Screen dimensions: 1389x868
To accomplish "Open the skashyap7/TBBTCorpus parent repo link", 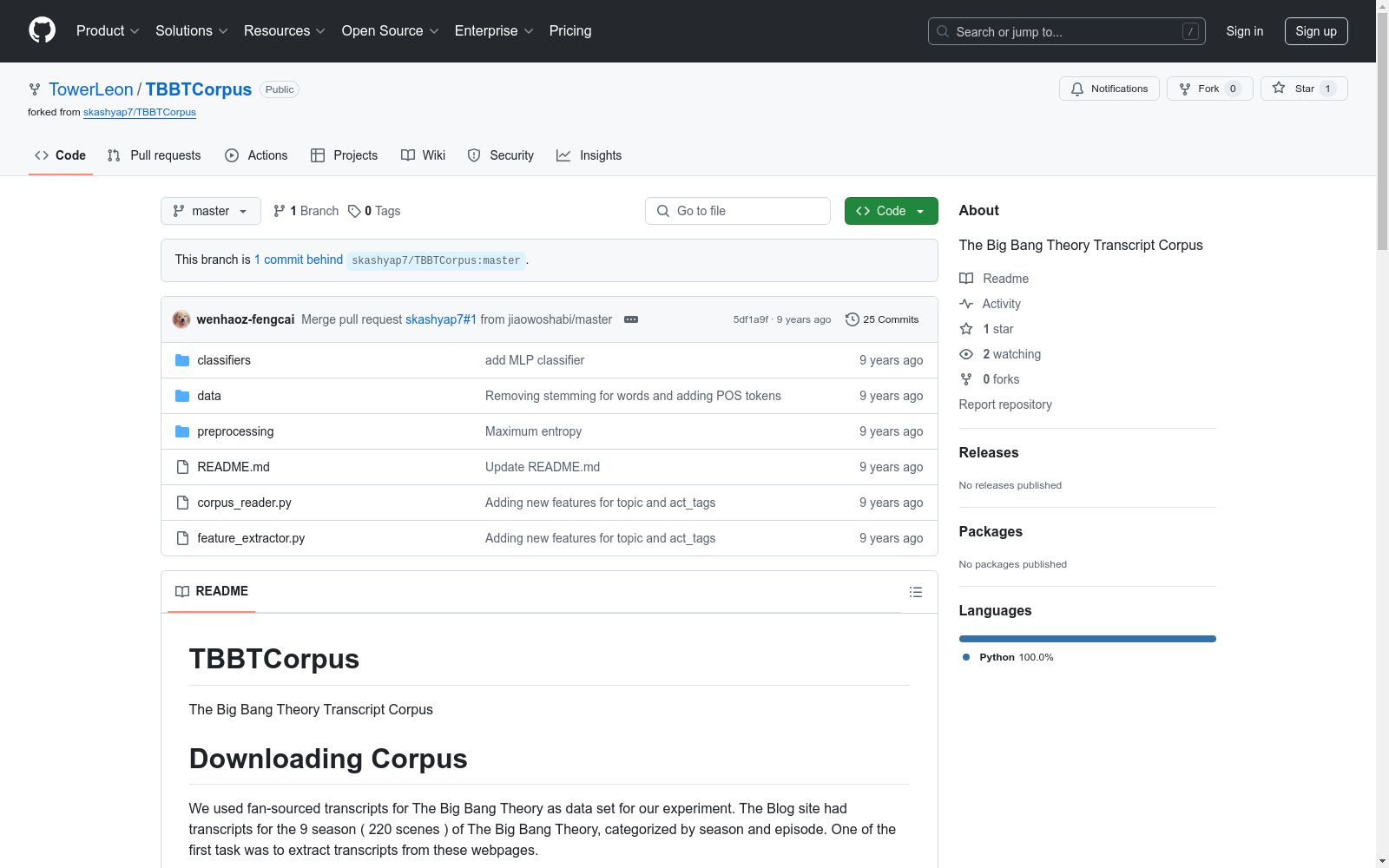I will point(140,112).
